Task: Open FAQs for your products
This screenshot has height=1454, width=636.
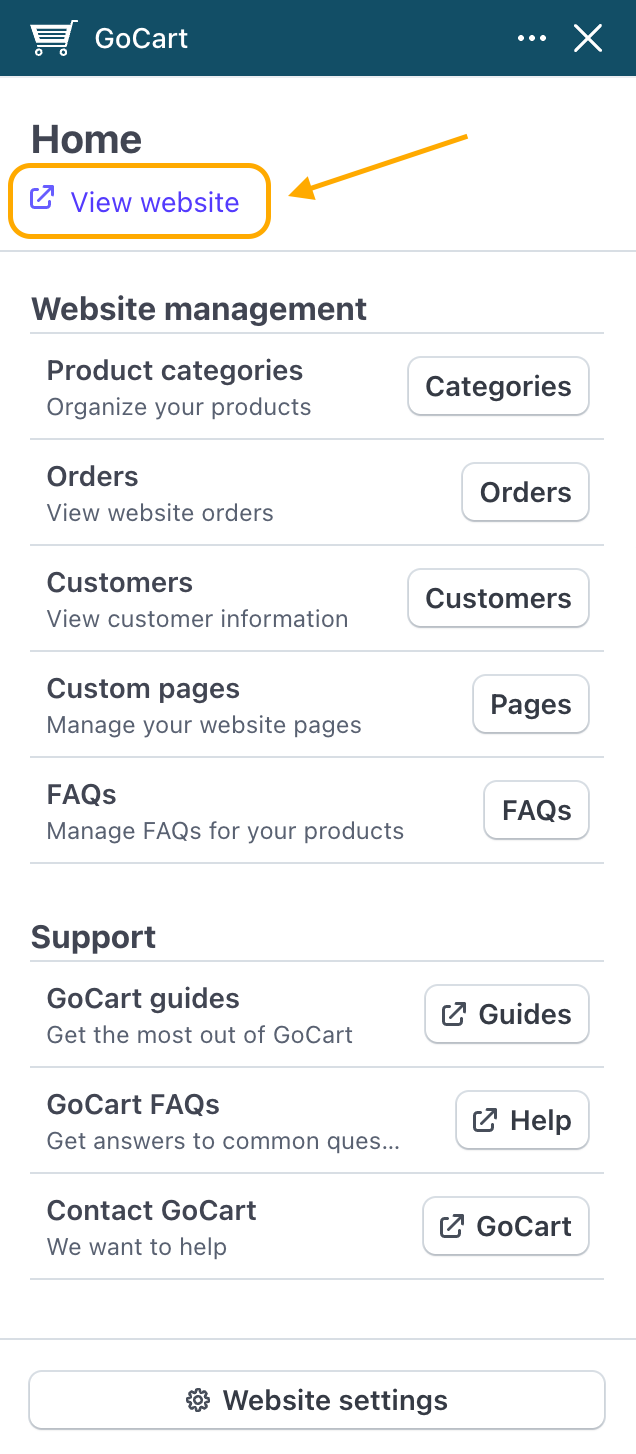Action: tap(536, 810)
